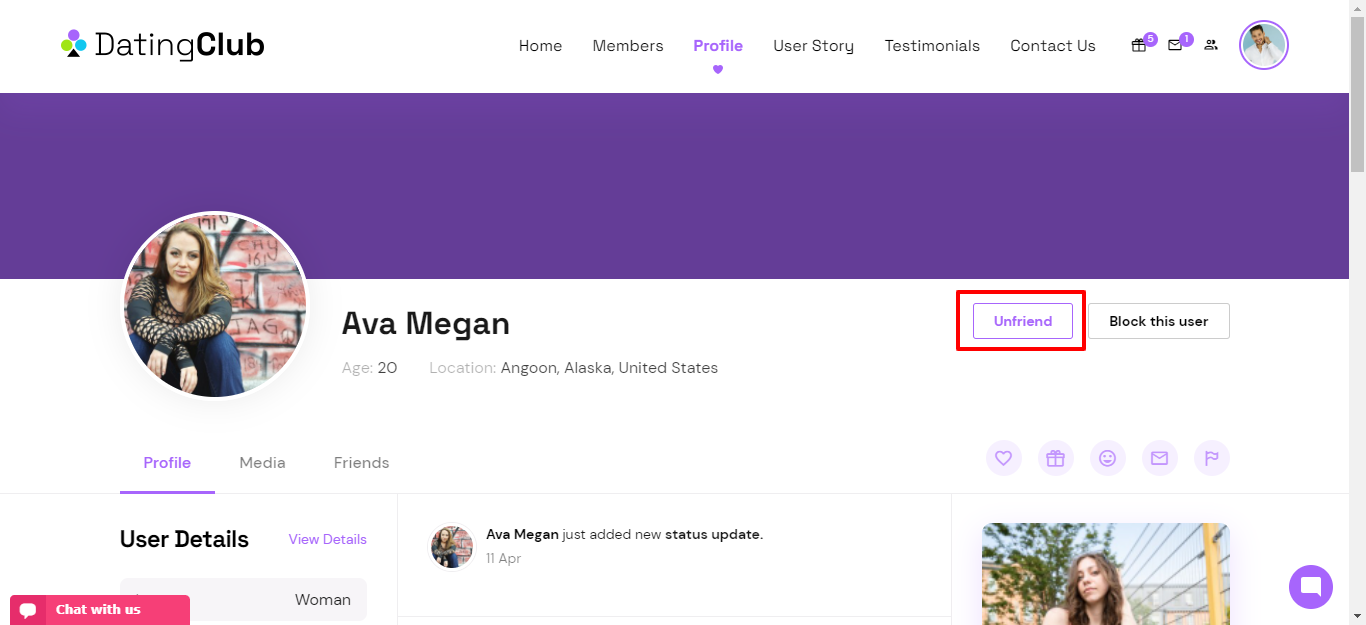Click Ava Megan's avatar in status update
1366x625 pixels.
pyautogui.click(x=452, y=547)
